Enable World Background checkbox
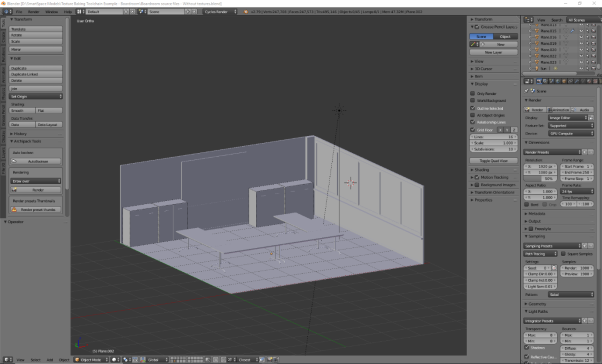The height and width of the screenshot is (364, 602). pos(473,100)
